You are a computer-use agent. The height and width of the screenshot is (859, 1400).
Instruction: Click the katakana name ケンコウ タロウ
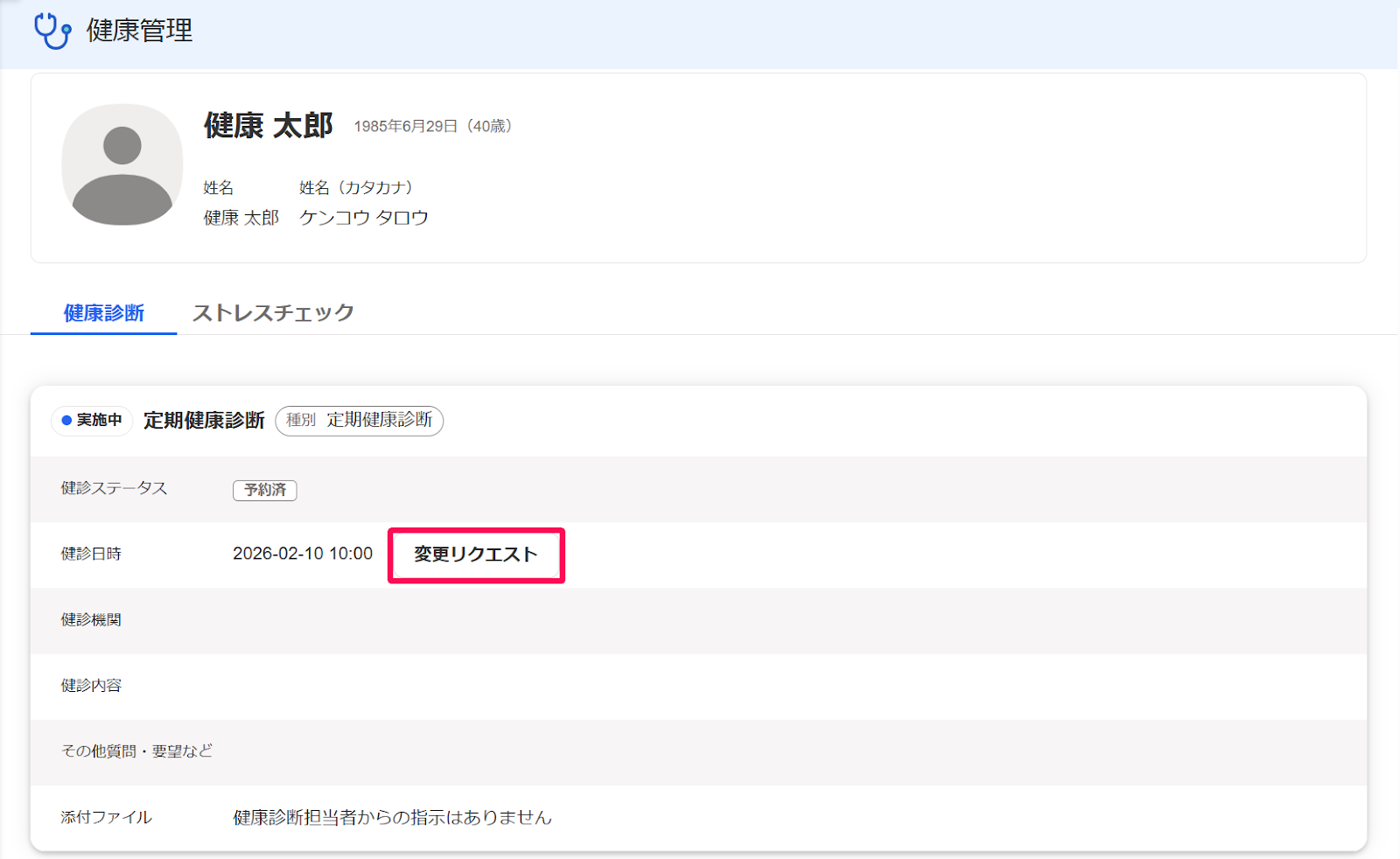(364, 218)
